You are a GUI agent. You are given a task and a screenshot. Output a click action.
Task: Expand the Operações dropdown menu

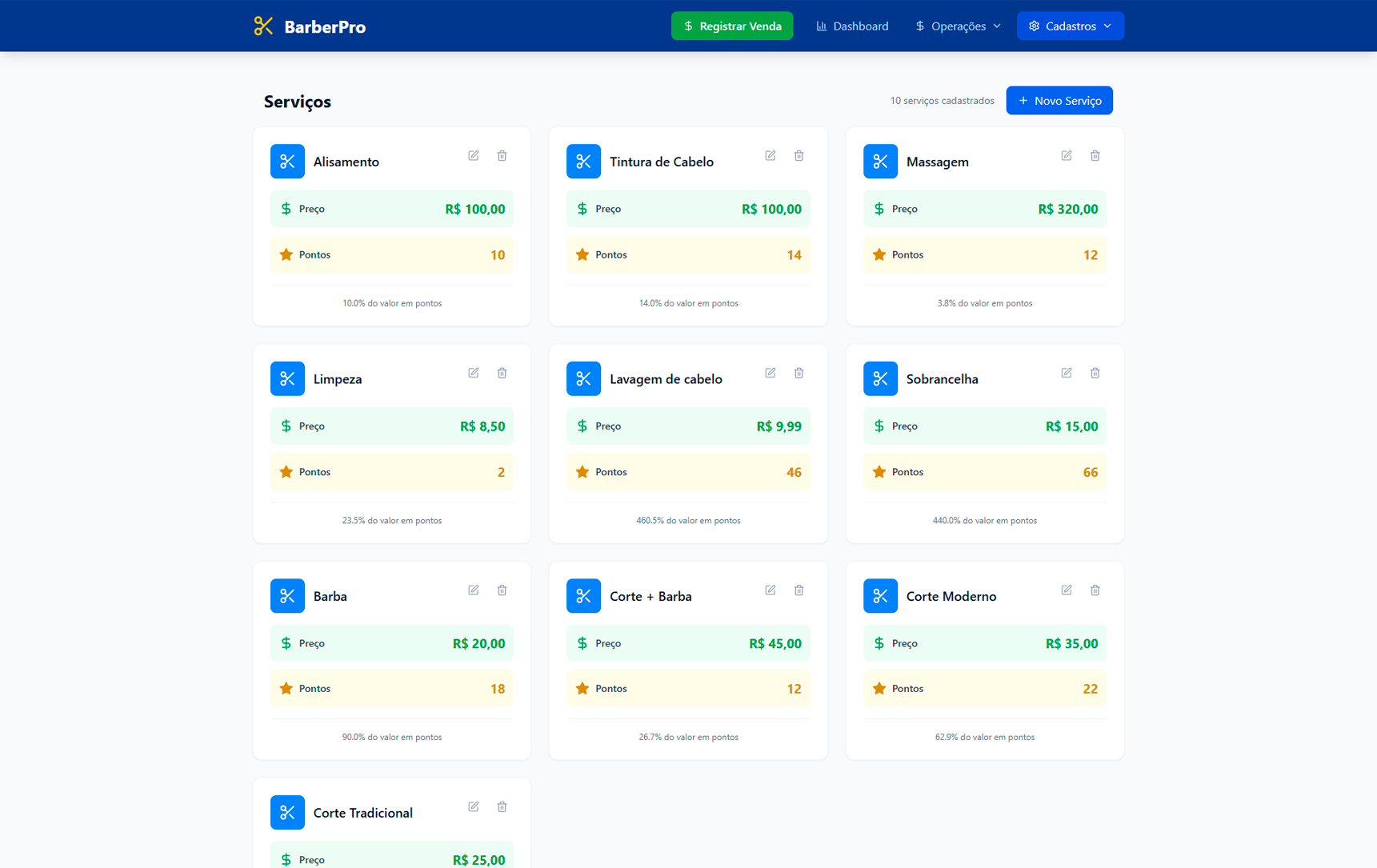point(958,26)
